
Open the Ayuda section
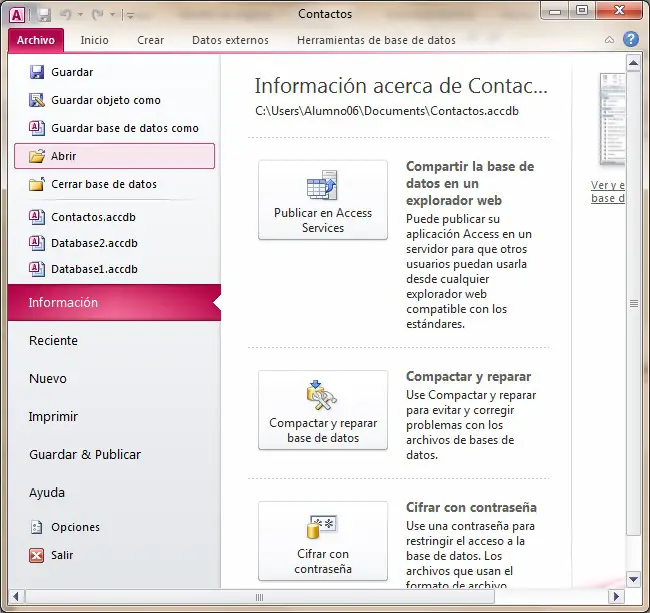(x=47, y=493)
